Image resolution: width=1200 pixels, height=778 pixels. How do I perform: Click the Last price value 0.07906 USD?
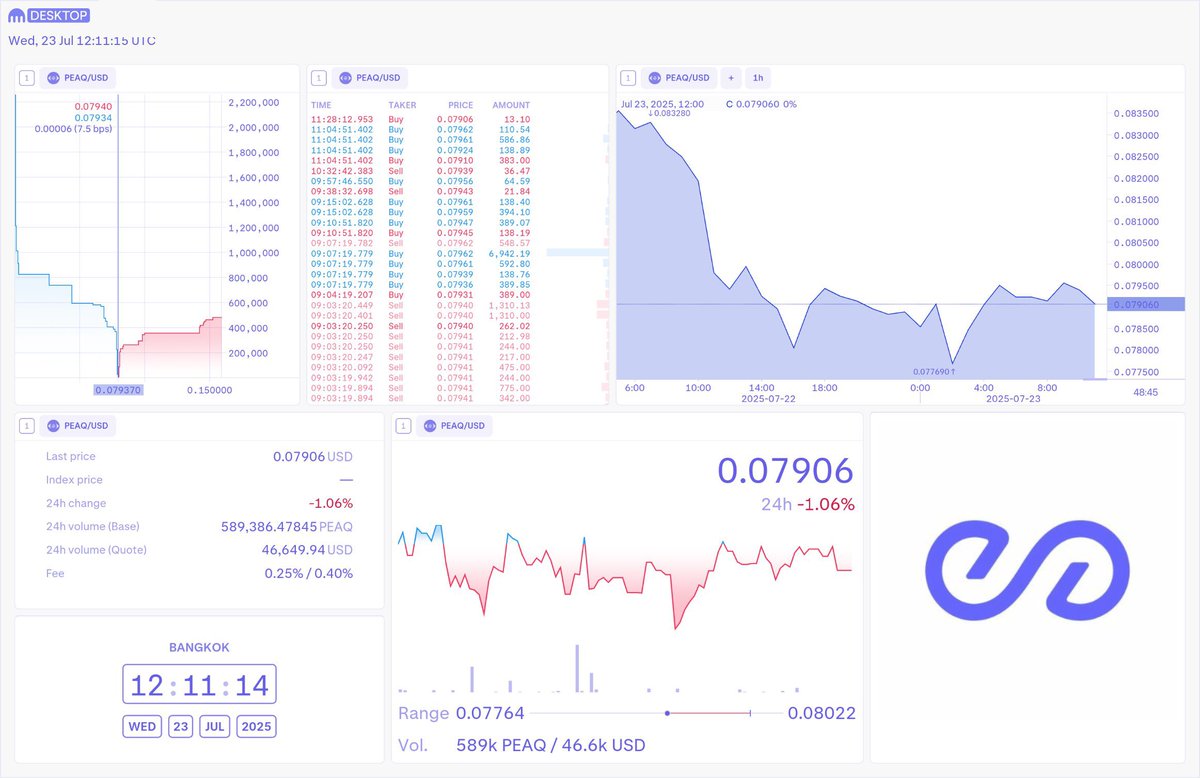pos(312,457)
